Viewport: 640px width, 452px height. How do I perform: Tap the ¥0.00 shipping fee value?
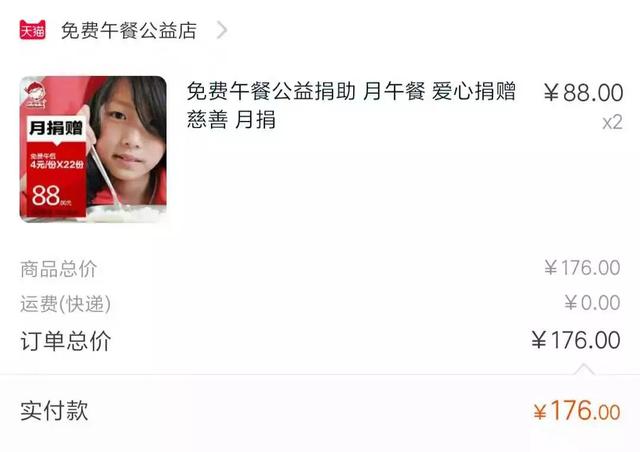(592, 303)
